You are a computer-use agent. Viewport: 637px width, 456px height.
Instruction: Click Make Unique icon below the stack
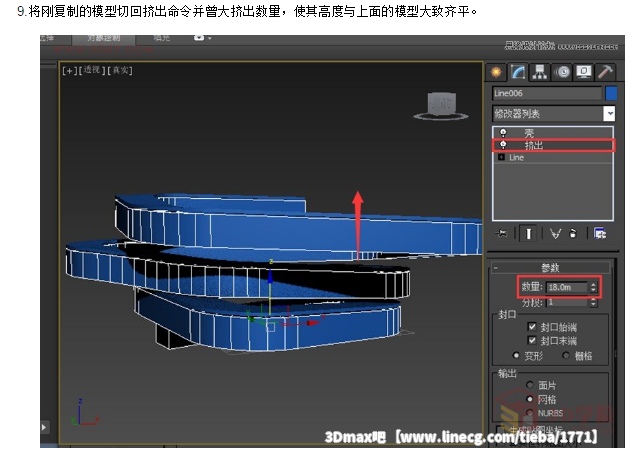point(555,234)
